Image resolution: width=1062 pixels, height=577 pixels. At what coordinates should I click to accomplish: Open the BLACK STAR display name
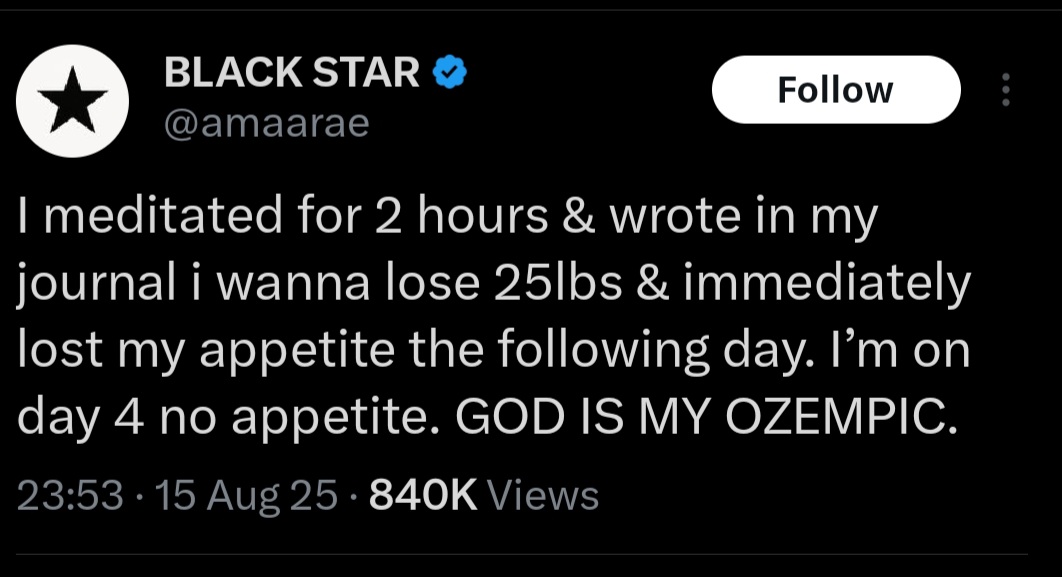click(x=291, y=73)
